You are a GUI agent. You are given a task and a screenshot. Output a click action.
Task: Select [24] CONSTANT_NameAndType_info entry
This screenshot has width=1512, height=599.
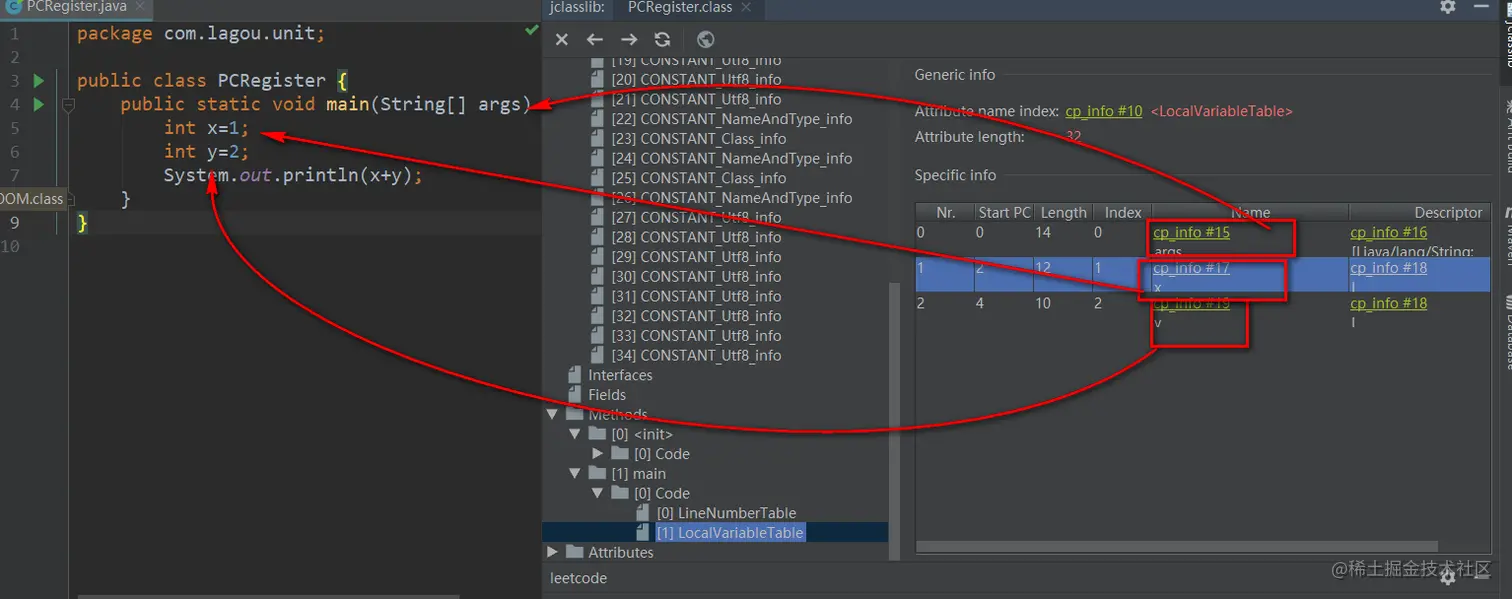pos(732,158)
